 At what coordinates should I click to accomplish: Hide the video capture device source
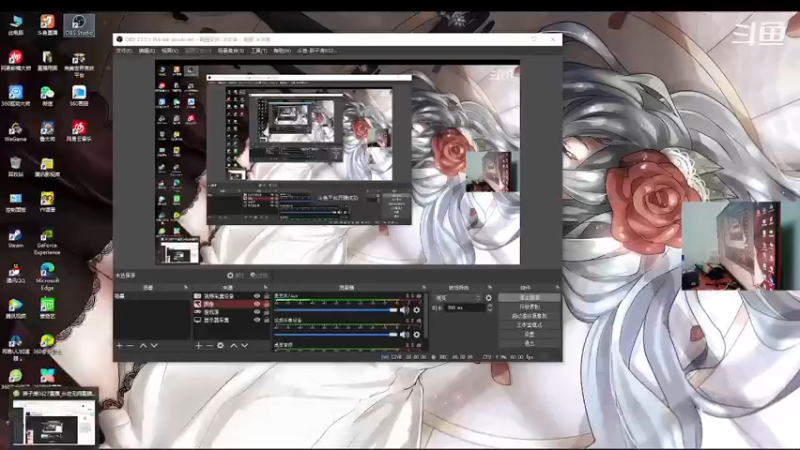(257, 296)
